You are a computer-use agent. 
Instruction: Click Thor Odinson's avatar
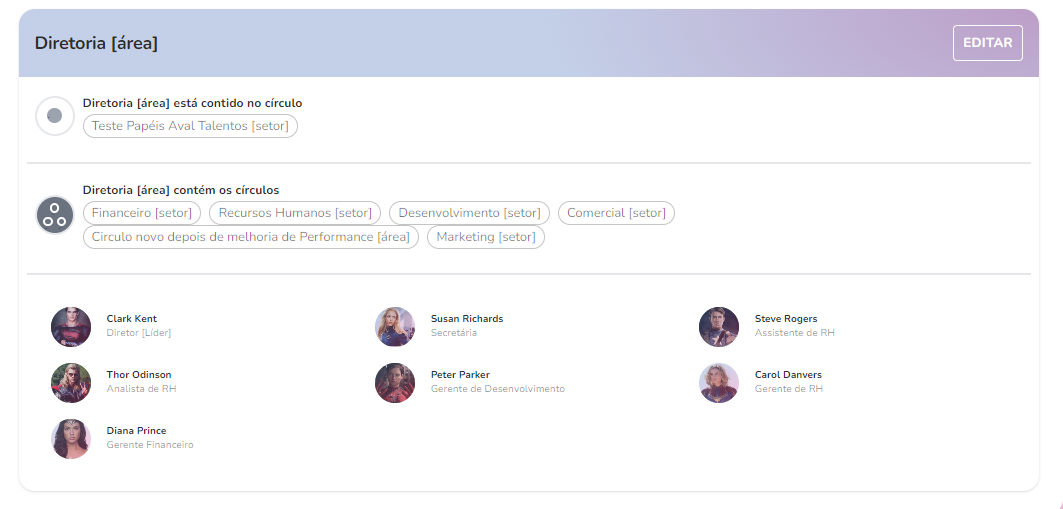[x=71, y=383]
